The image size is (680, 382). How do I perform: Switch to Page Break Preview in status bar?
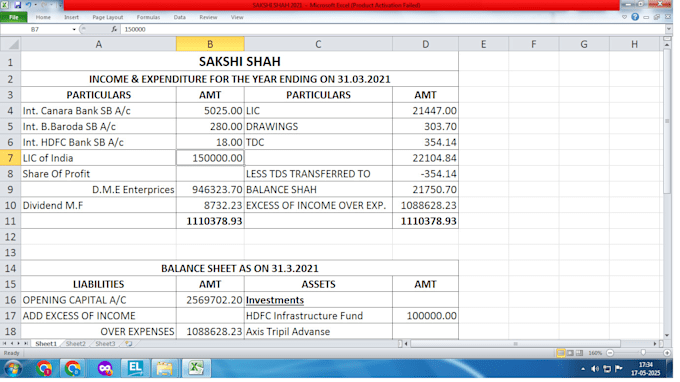579,353
